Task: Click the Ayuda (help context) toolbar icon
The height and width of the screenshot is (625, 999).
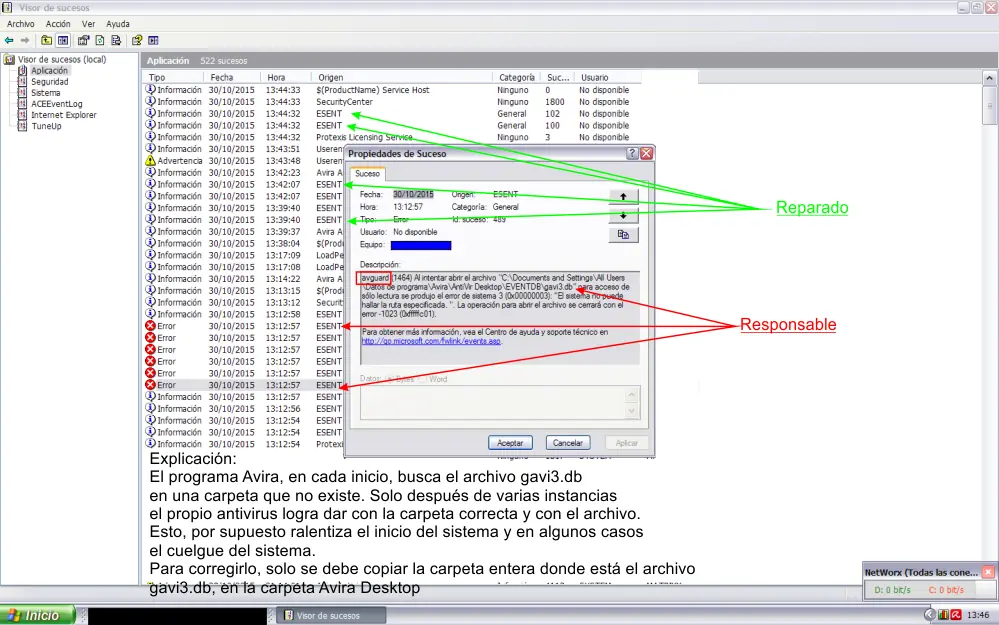Action: coord(137,40)
